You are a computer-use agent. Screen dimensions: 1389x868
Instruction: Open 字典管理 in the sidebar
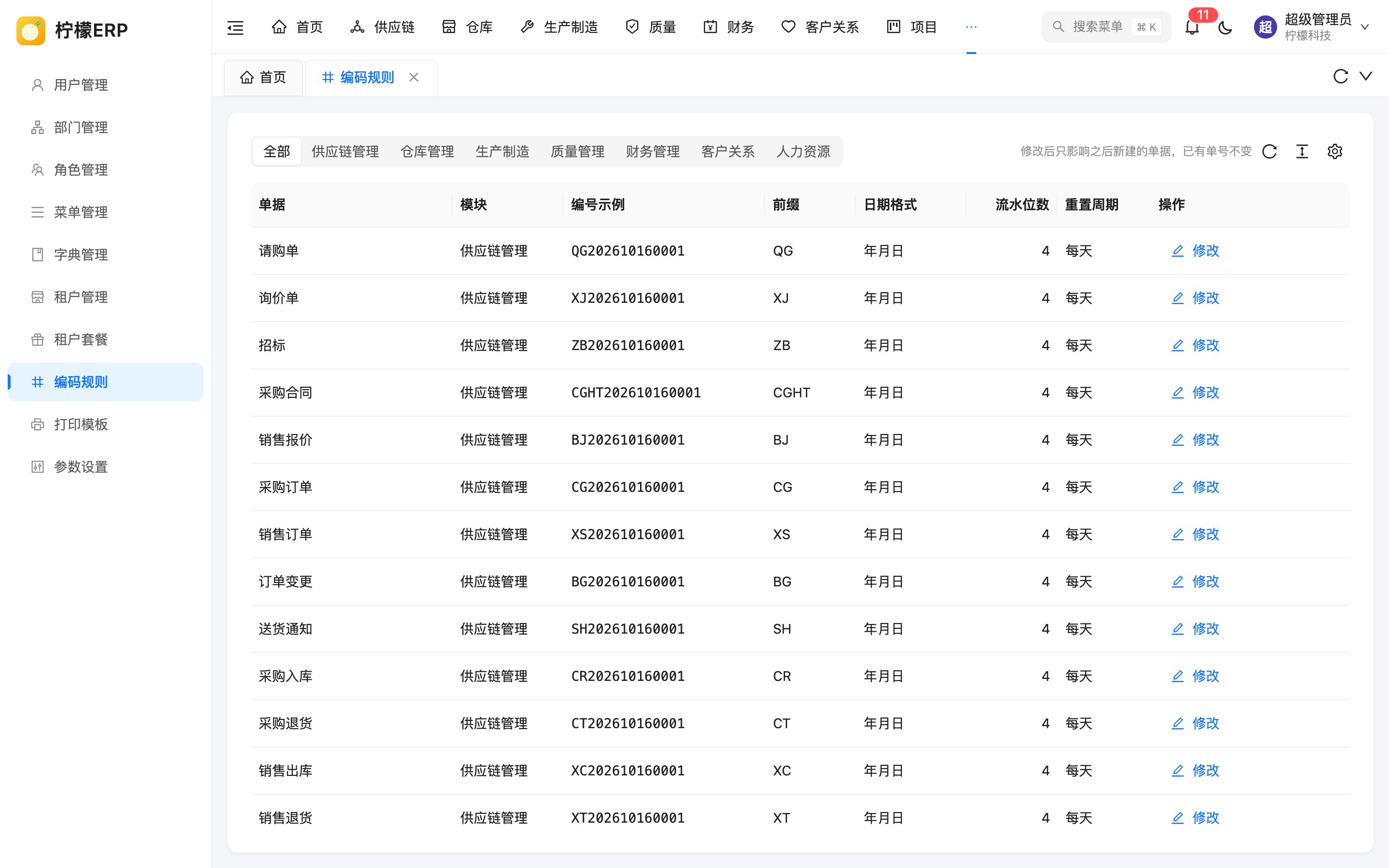tap(106, 255)
